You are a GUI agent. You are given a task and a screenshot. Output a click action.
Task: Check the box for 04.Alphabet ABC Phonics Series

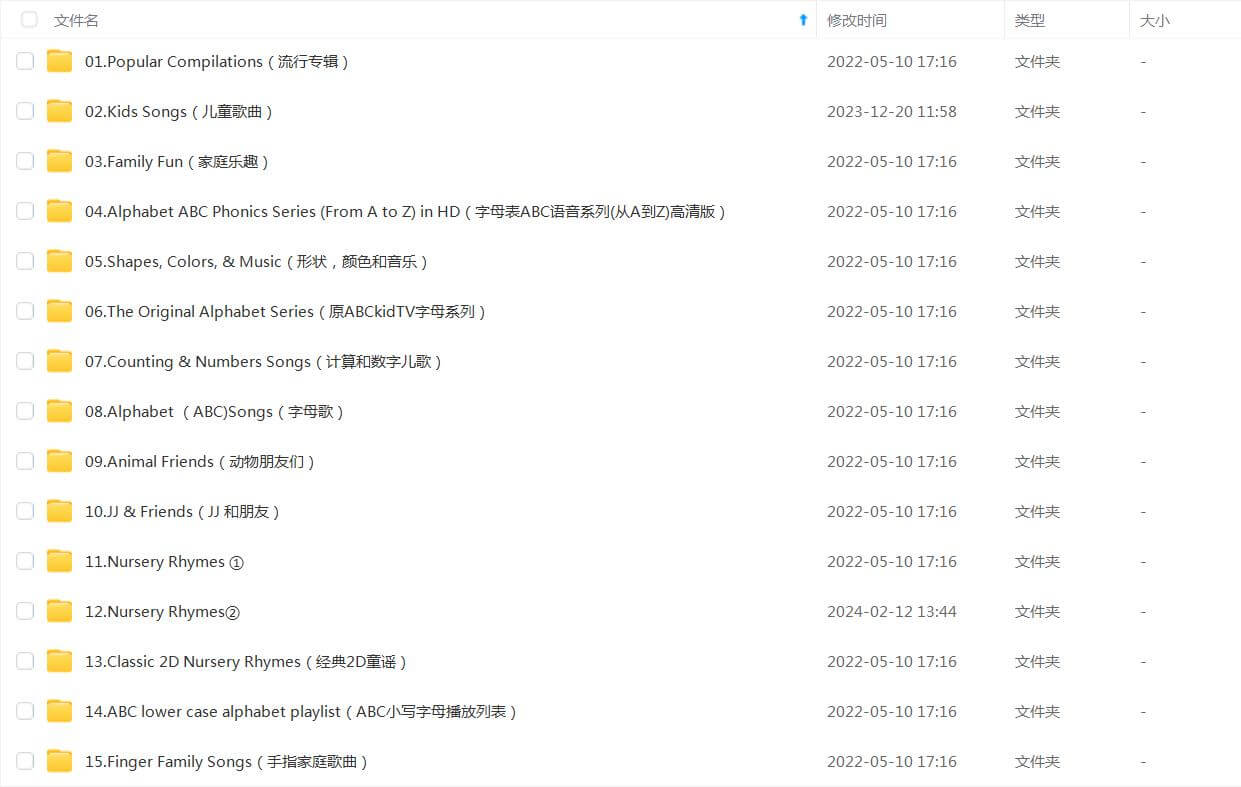[x=25, y=211]
